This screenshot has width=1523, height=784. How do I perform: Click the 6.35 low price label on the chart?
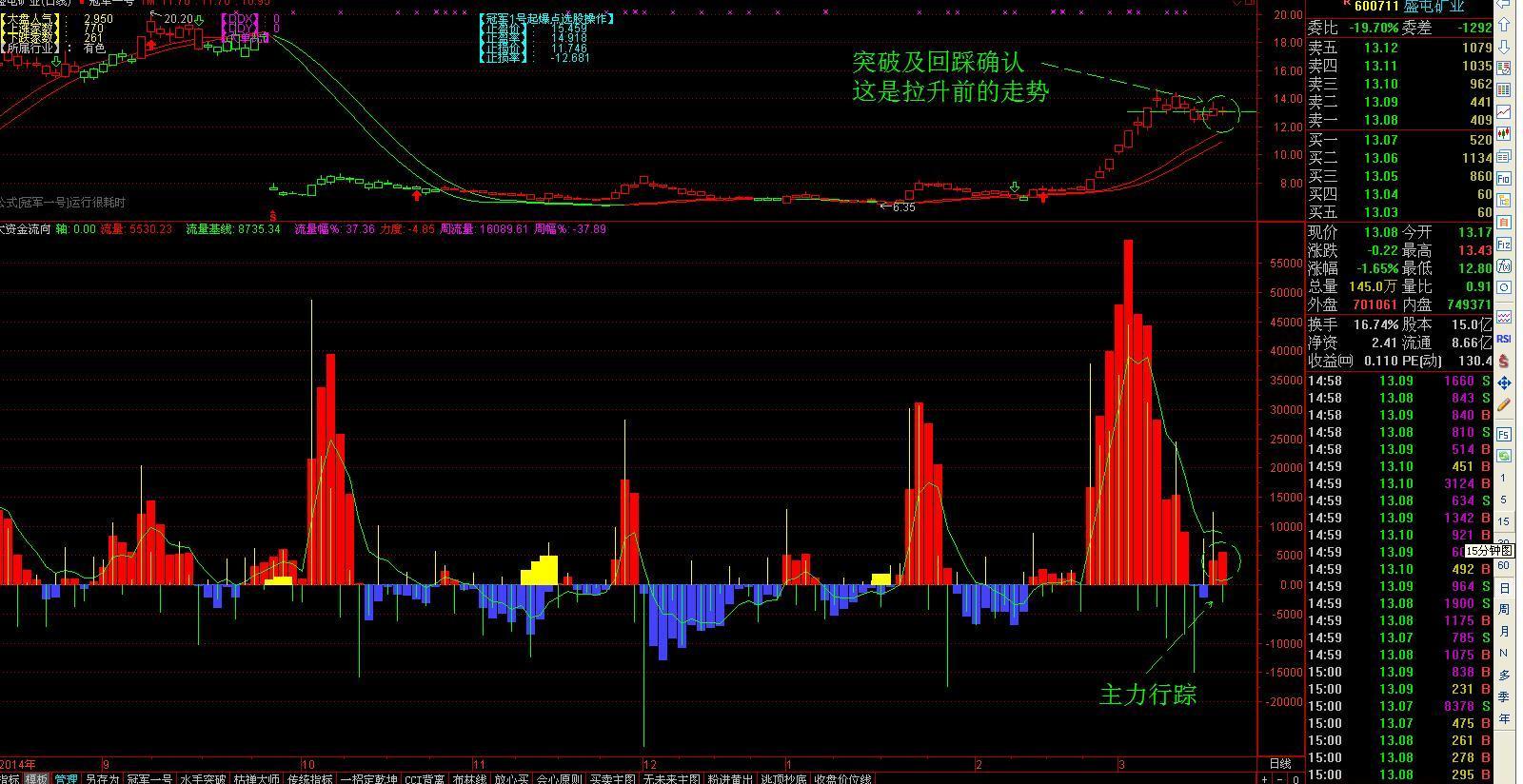coord(902,207)
